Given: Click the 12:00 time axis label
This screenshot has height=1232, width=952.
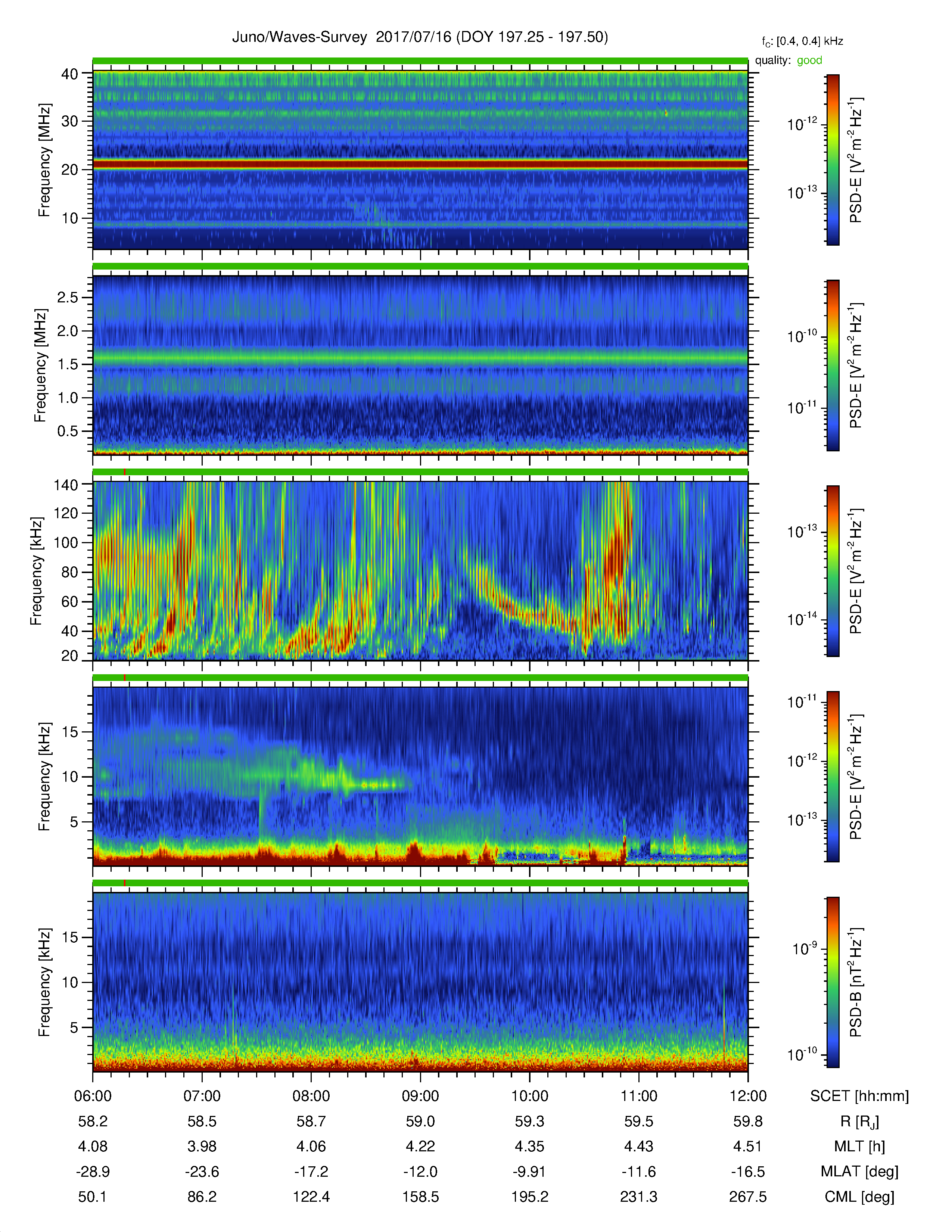Looking at the screenshot, I should [x=748, y=1096].
